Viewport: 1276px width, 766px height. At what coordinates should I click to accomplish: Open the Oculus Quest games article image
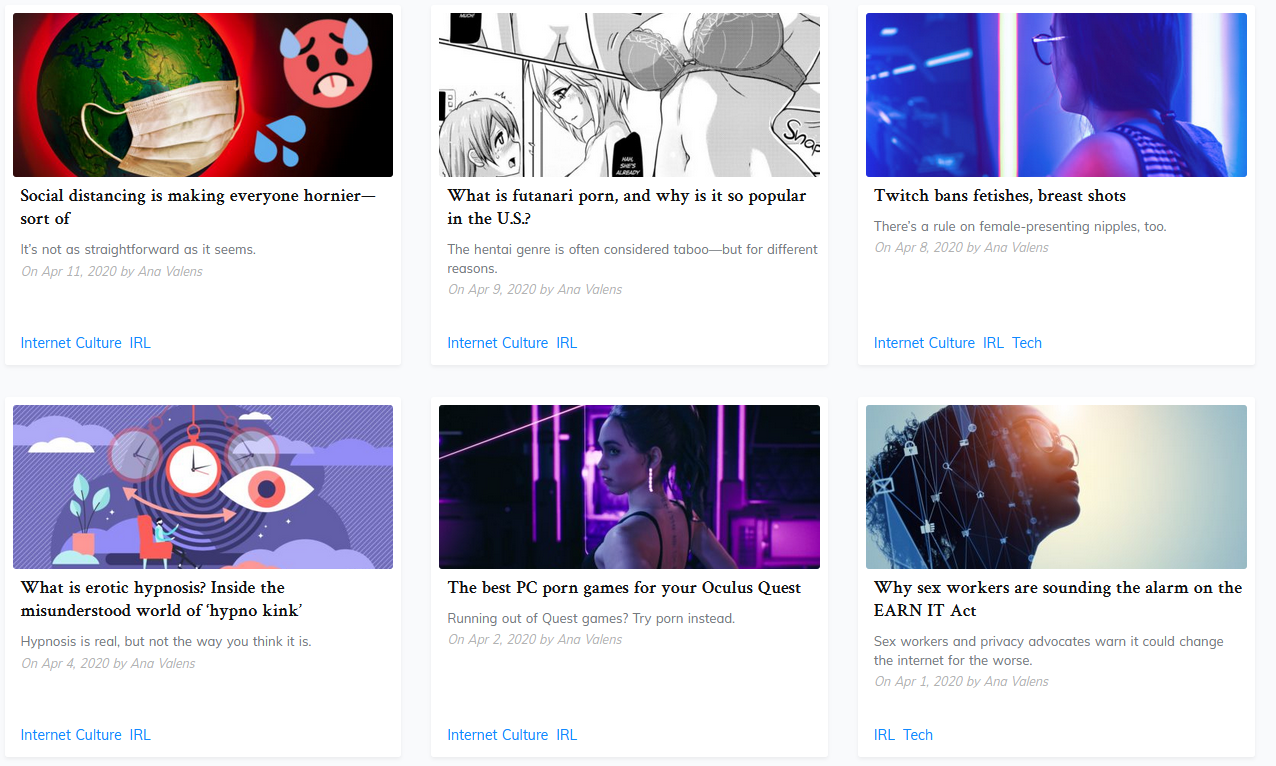[x=629, y=487]
